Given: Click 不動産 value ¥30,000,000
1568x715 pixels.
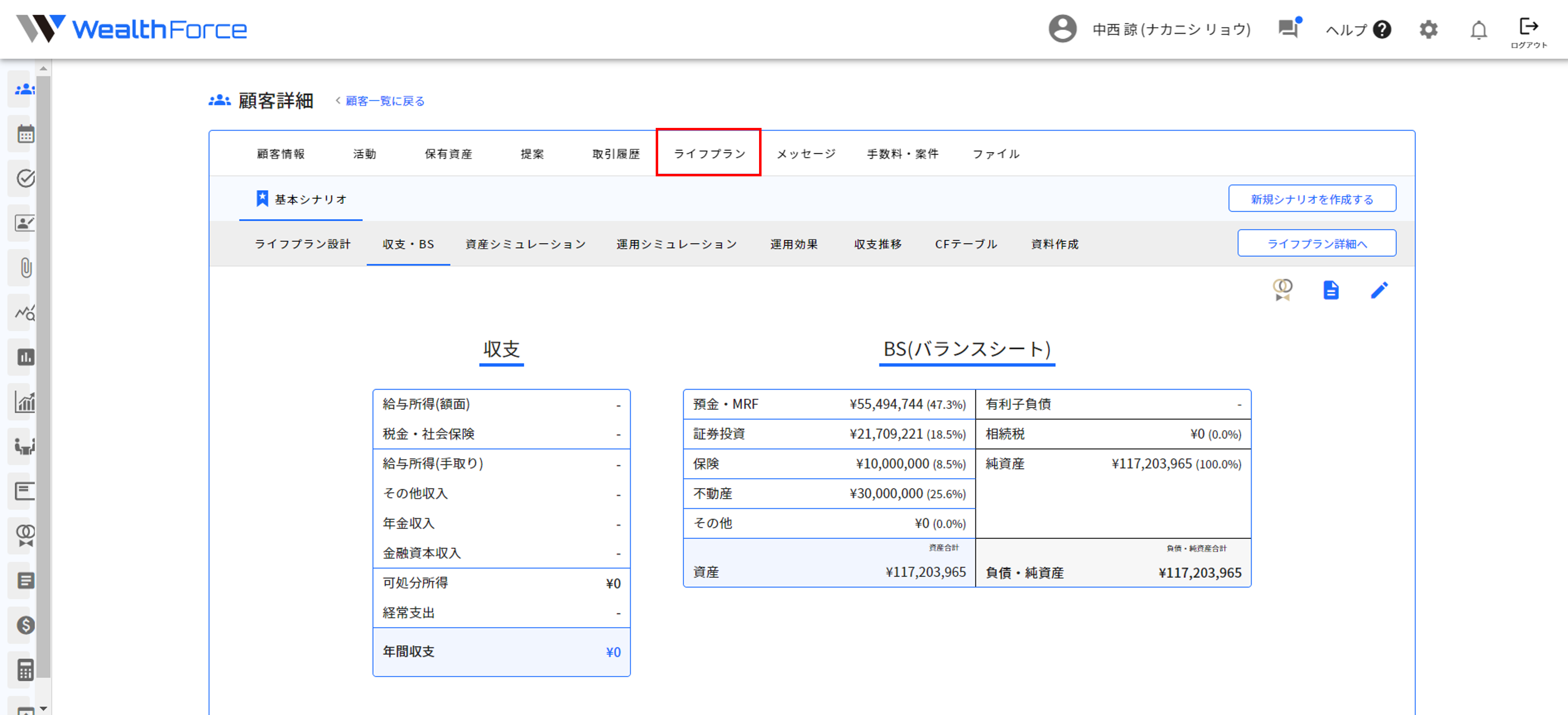Looking at the screenshot, I should [886, 493].
